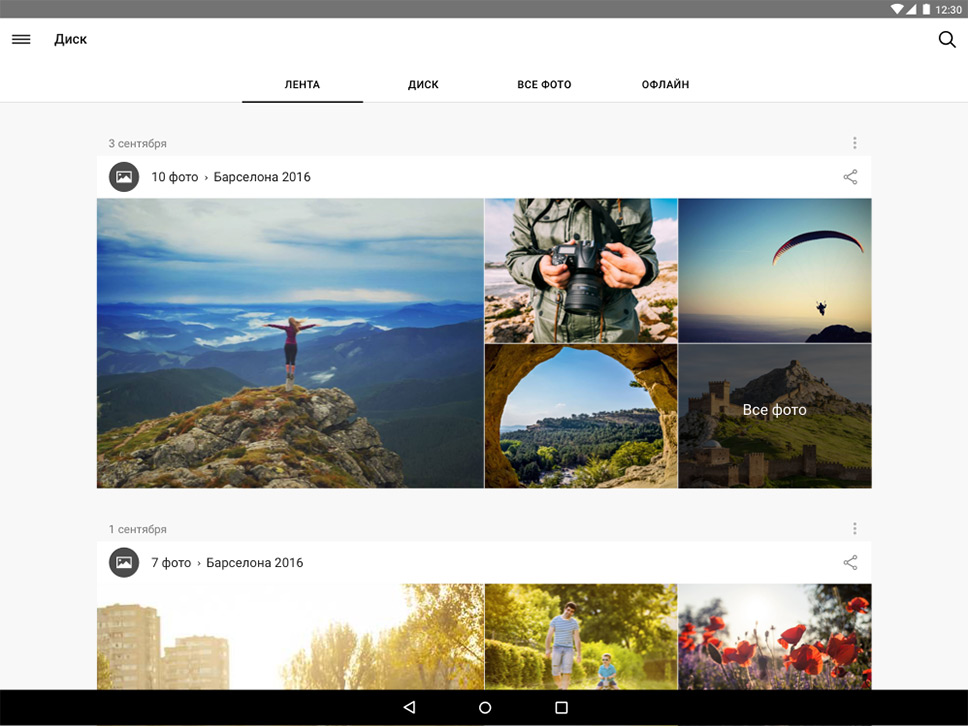Tap the search magnifier icon
The image size is (968, 726).
coord(946,40)
